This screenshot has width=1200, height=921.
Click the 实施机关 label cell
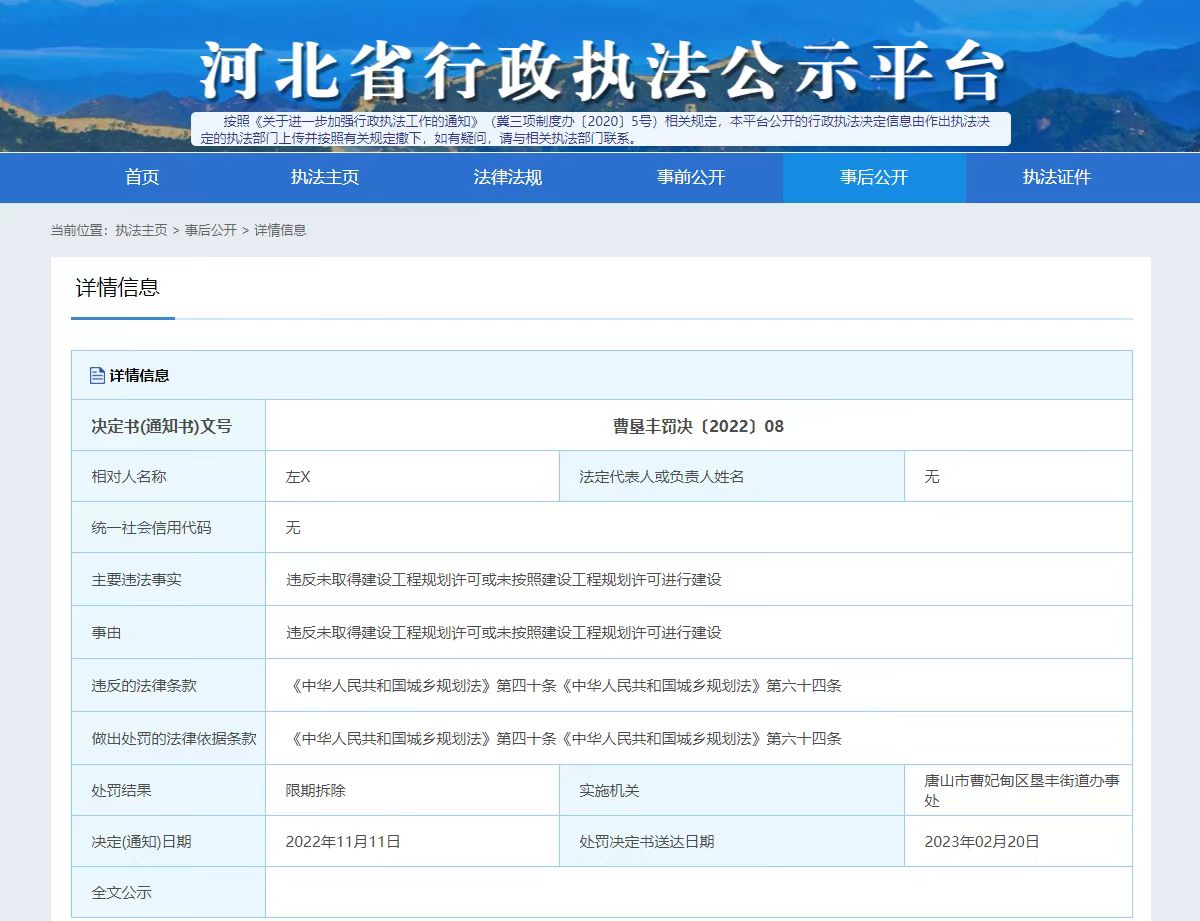(x=732, y=790)
